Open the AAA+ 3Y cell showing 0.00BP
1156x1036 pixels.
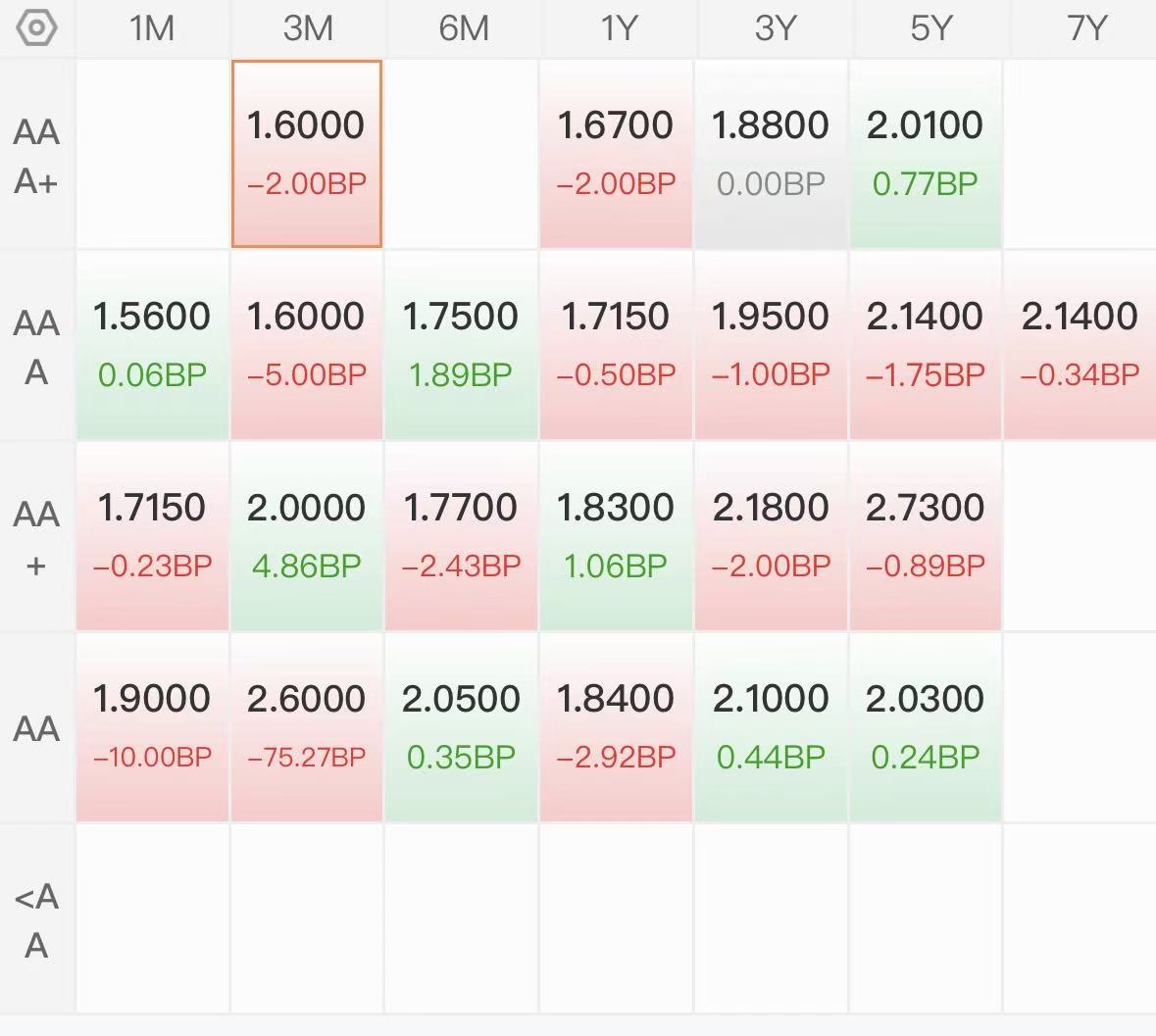771,154
